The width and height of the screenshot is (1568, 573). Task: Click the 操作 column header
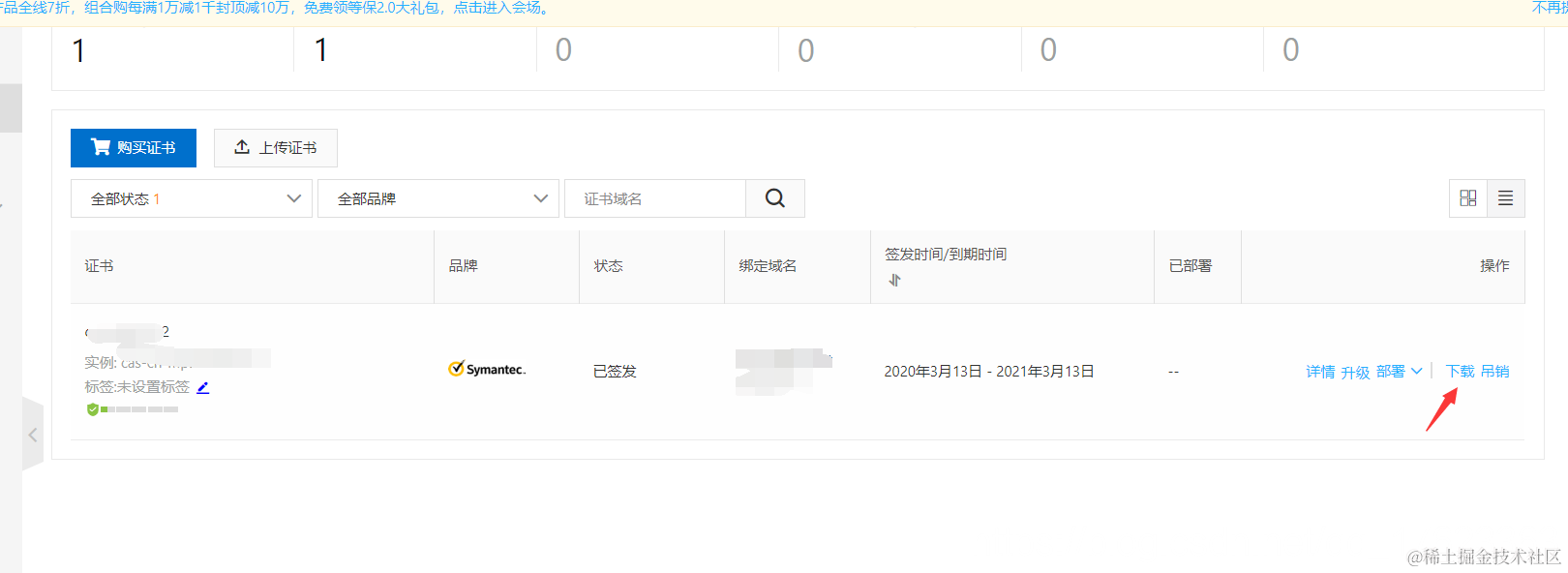coord(1494,266)
